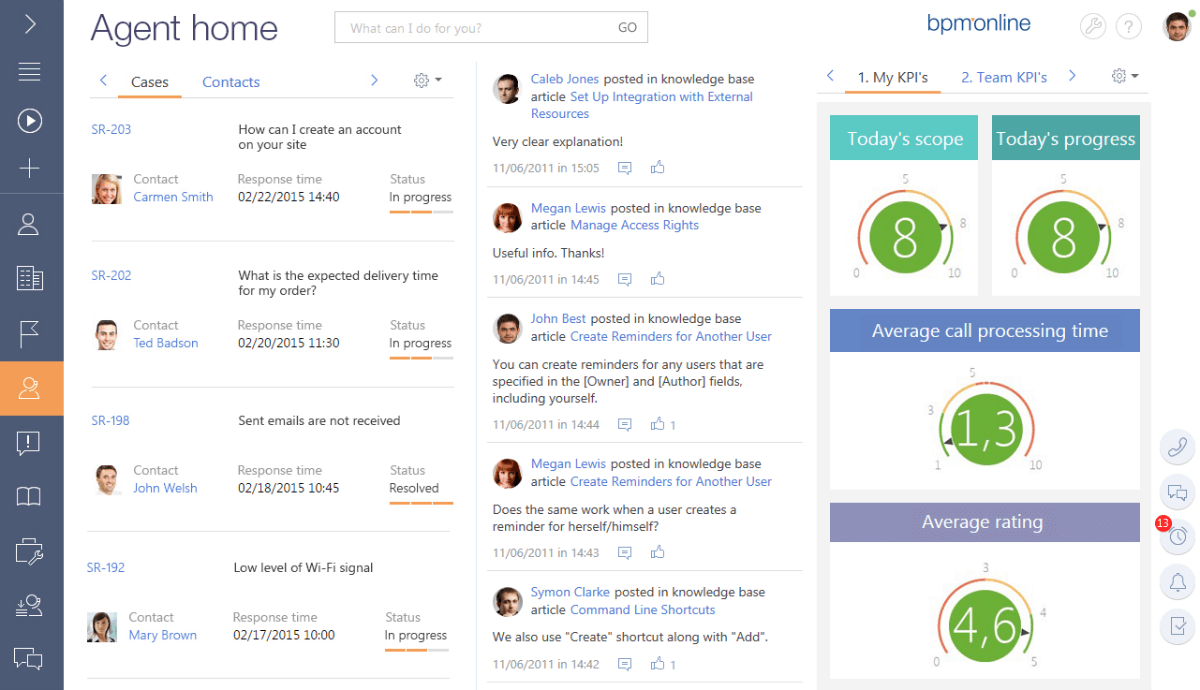This screenshot has height=690, width=1200.
Task: Open Caleb Jones profile link
Action: pyautogui.click(x=565, y=79)
